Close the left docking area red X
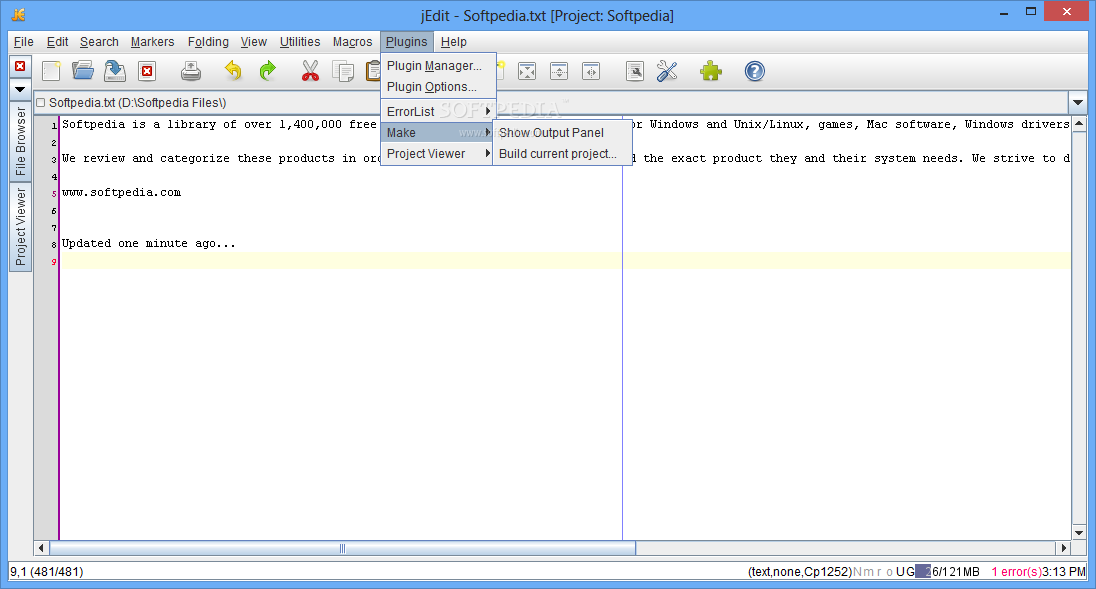Screen dimensions: 1096x589 pyautogui.click(x=20, y=66)
